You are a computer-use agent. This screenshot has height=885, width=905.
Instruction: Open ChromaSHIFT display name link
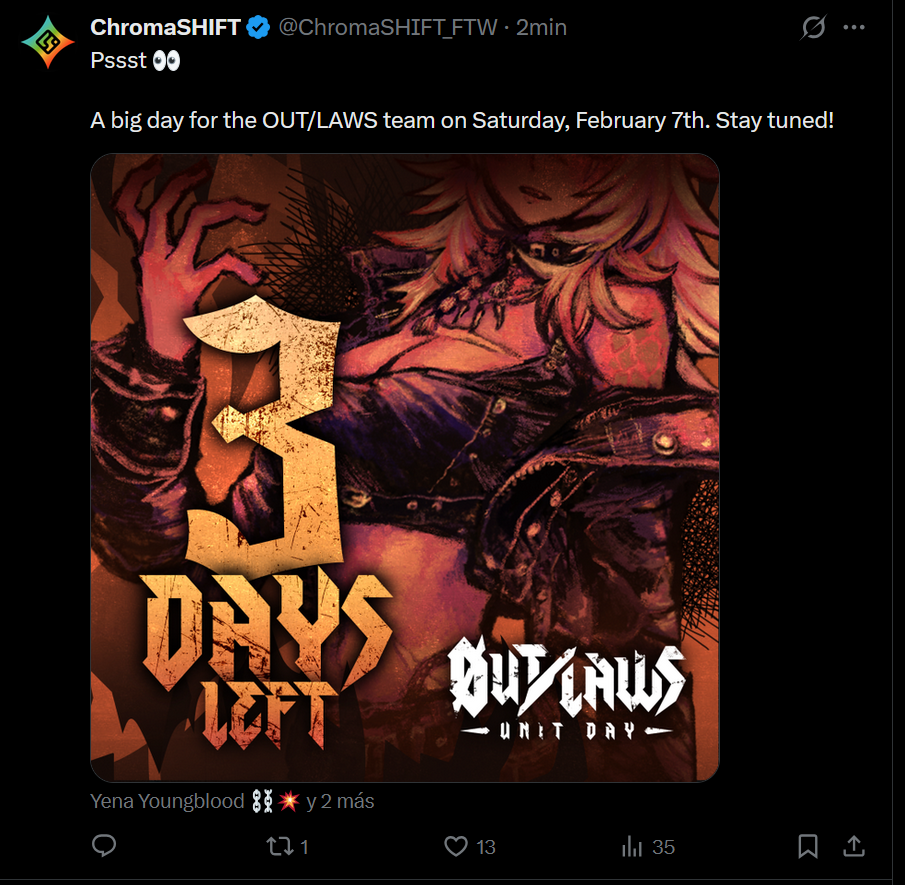(165, 27)
